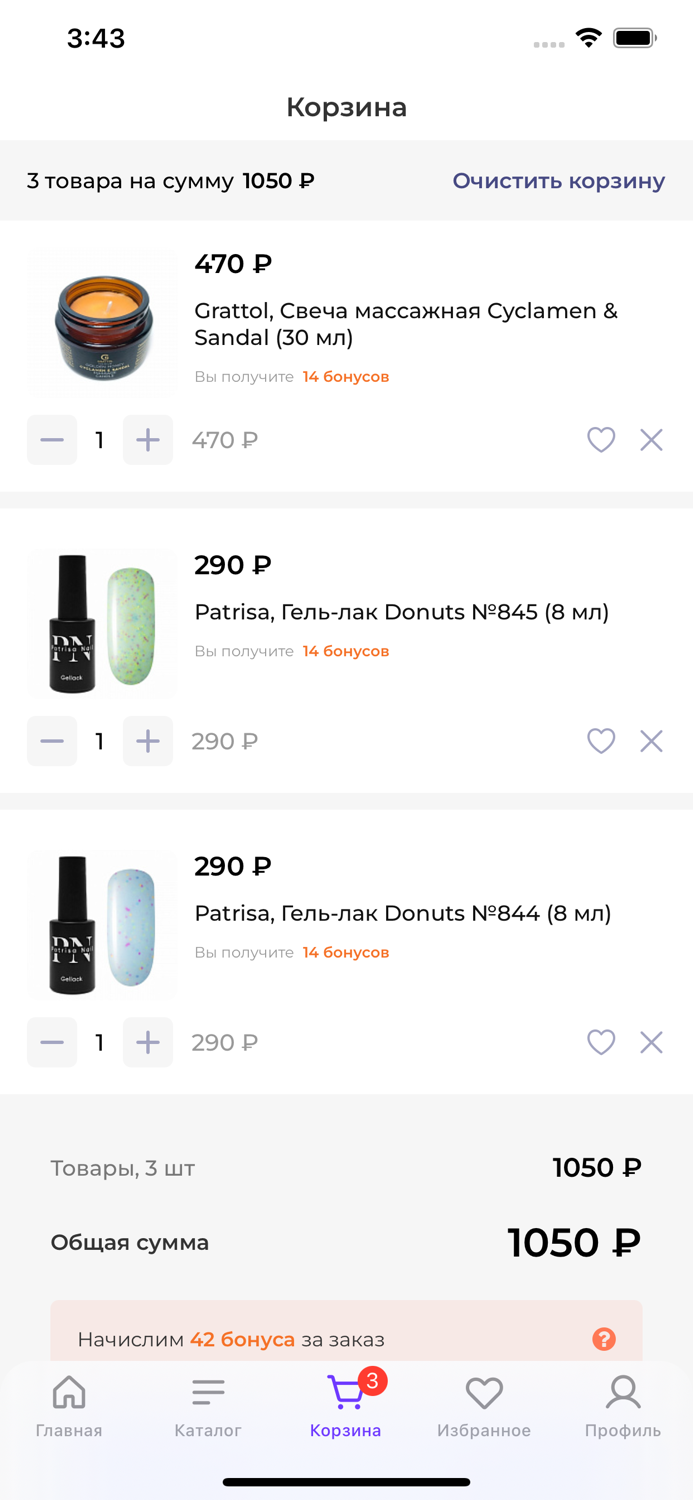This screenshot has width=693, height=1500.
Task: Remove the Grattol candle using the X icon
Action: (651, 440)
